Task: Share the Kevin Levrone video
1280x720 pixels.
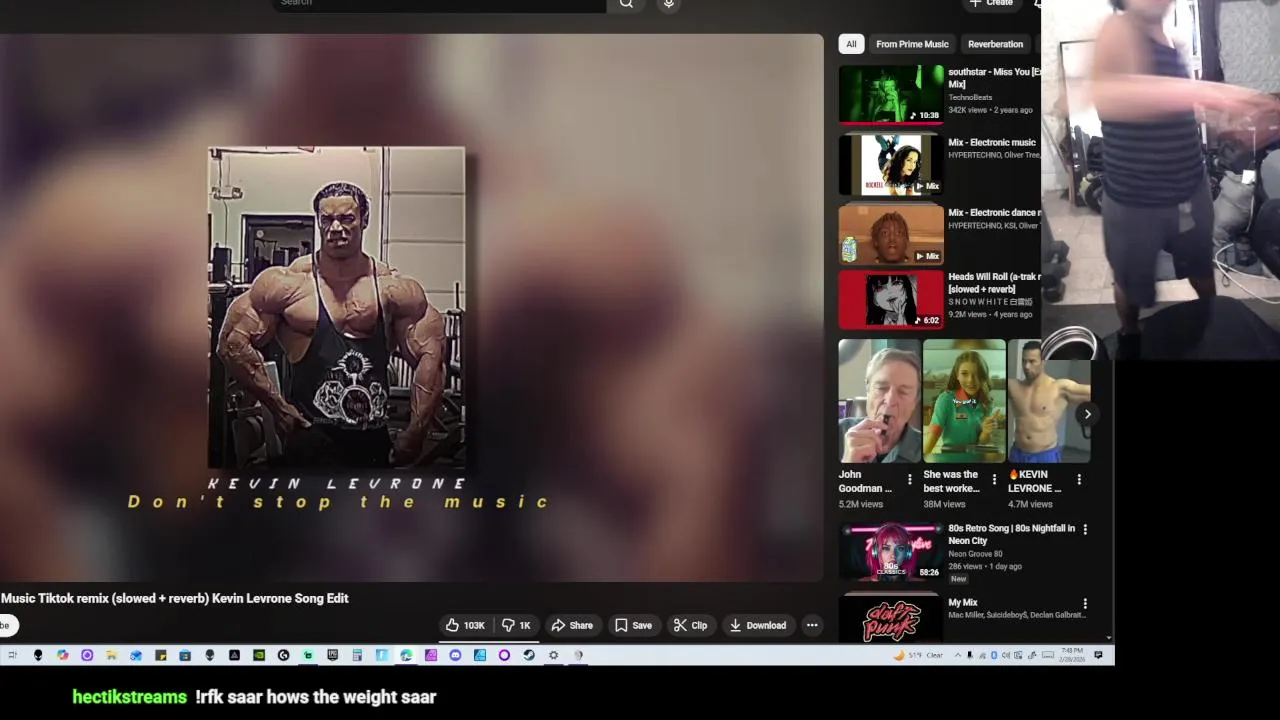Action: [x=572, y=625]
